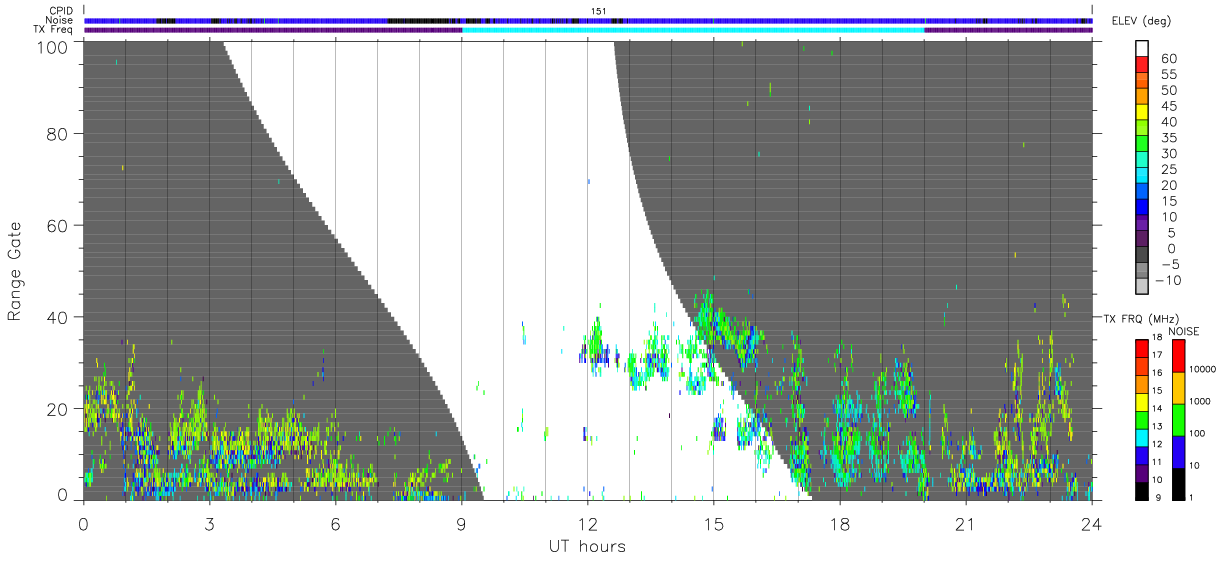This screenshot has height=567, width=1228.
Task: Click the '6' tick on UT hours axis
Action: click(x=335, y=524)
